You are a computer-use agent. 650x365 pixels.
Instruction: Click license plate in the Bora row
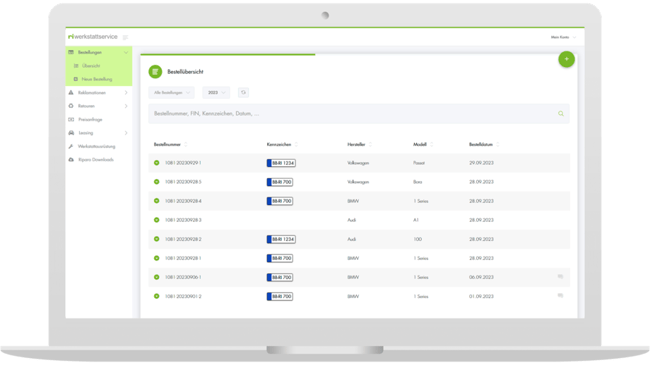[280, 182]
